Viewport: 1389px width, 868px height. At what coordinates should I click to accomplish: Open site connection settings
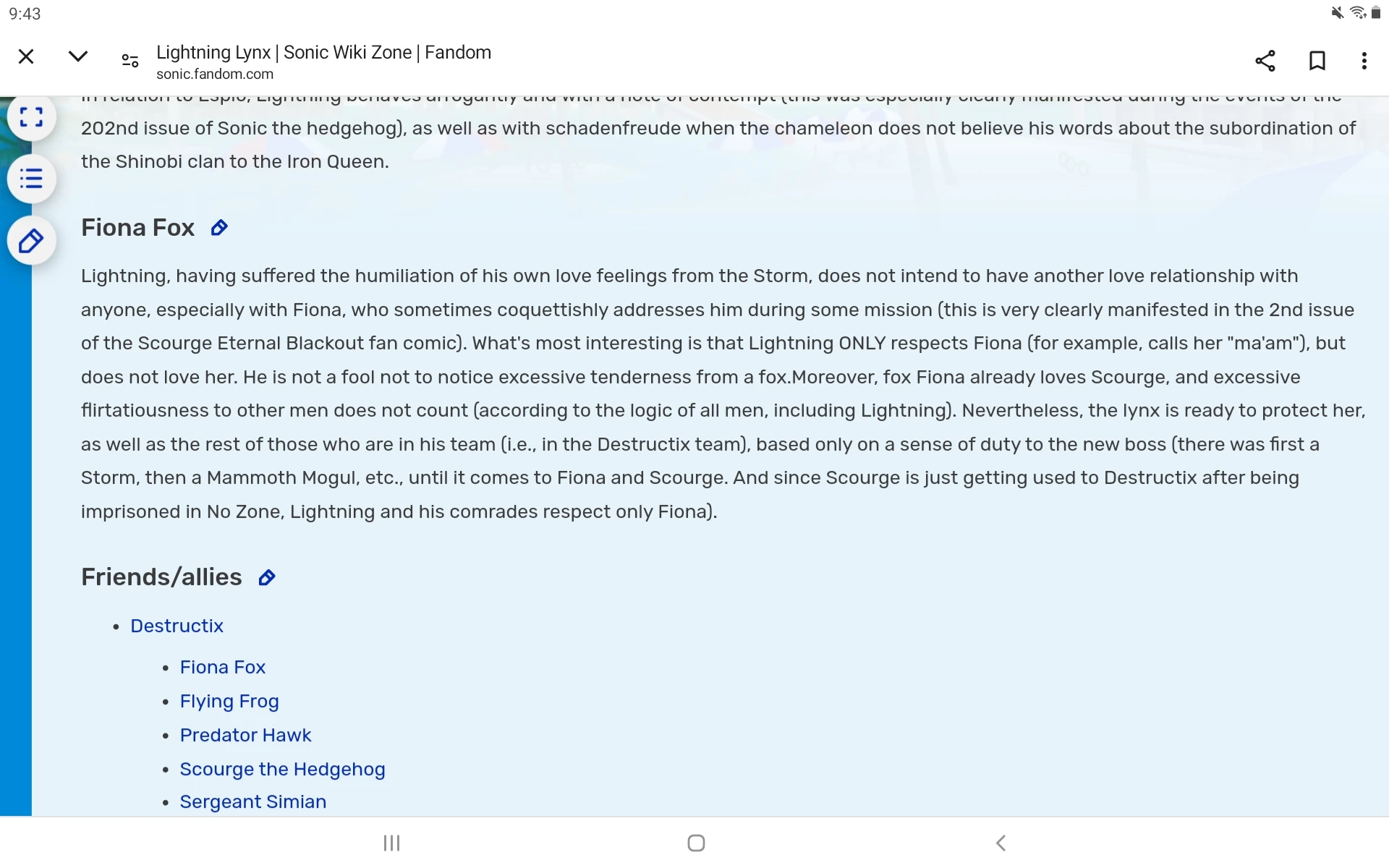129,61
